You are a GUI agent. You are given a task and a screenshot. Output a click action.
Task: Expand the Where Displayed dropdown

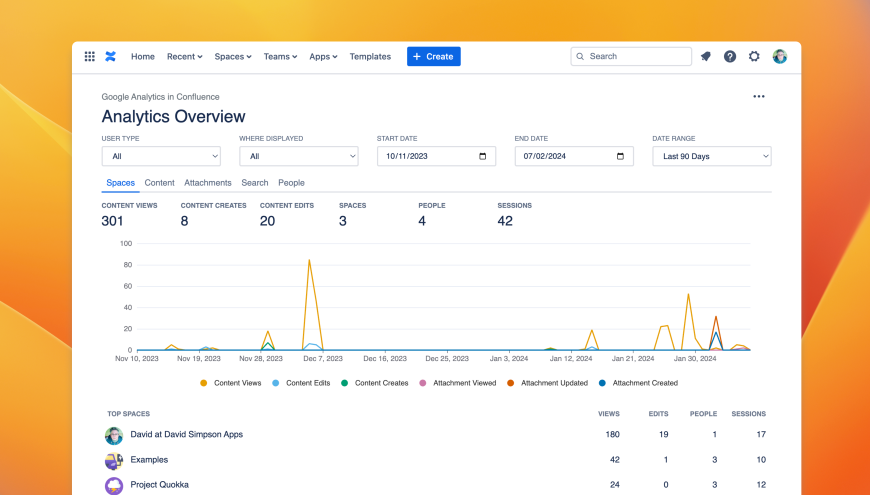pos(298,156)
